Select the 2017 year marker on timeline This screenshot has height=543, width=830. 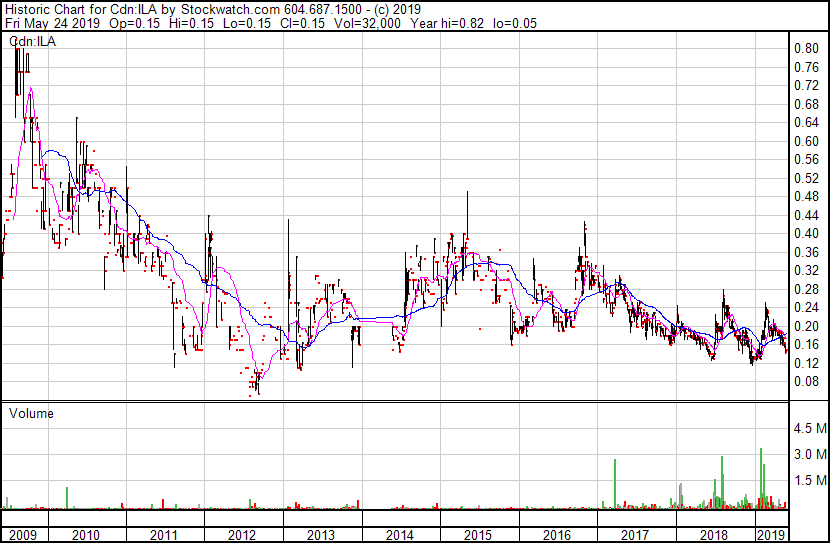point(636,534)
